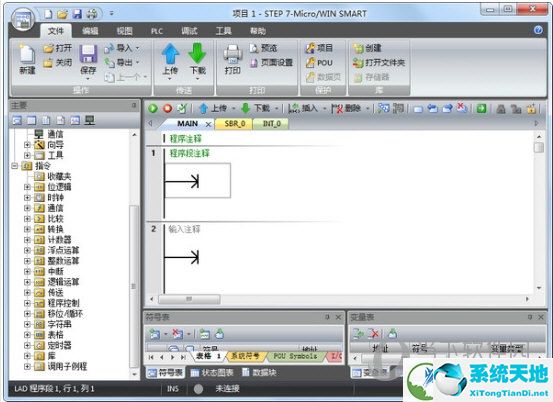
Task: Click 删除 (Delete) in editor toolbar
Action: 346,109
